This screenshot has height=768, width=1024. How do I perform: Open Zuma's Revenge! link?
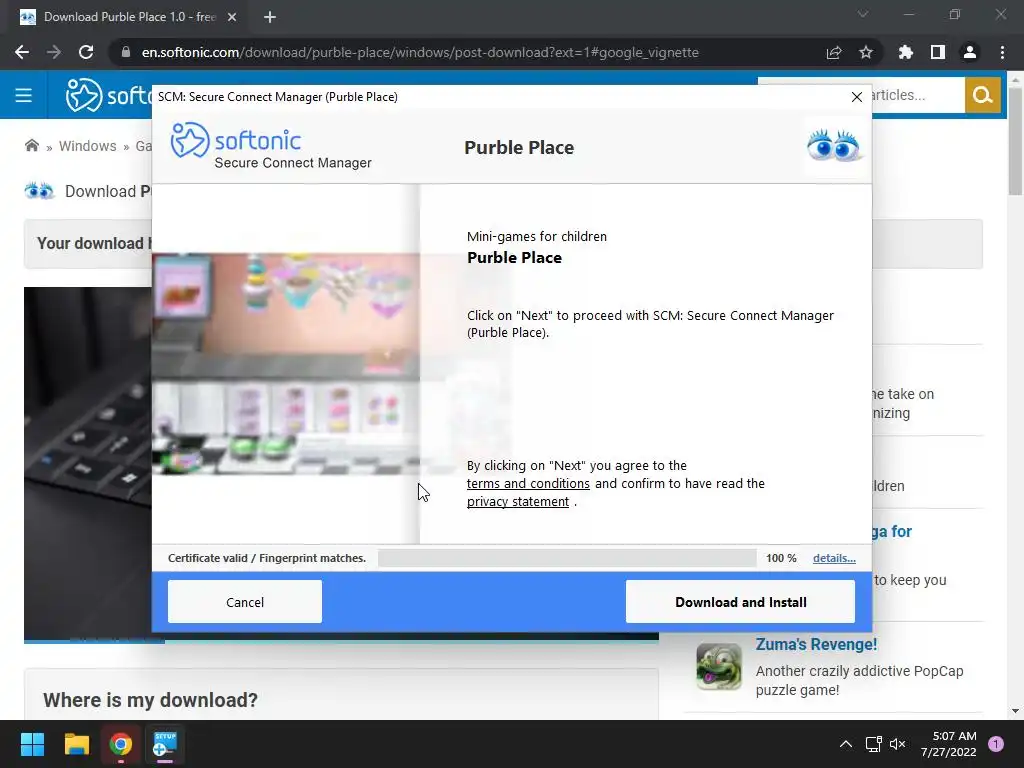[x=816, y=644]
